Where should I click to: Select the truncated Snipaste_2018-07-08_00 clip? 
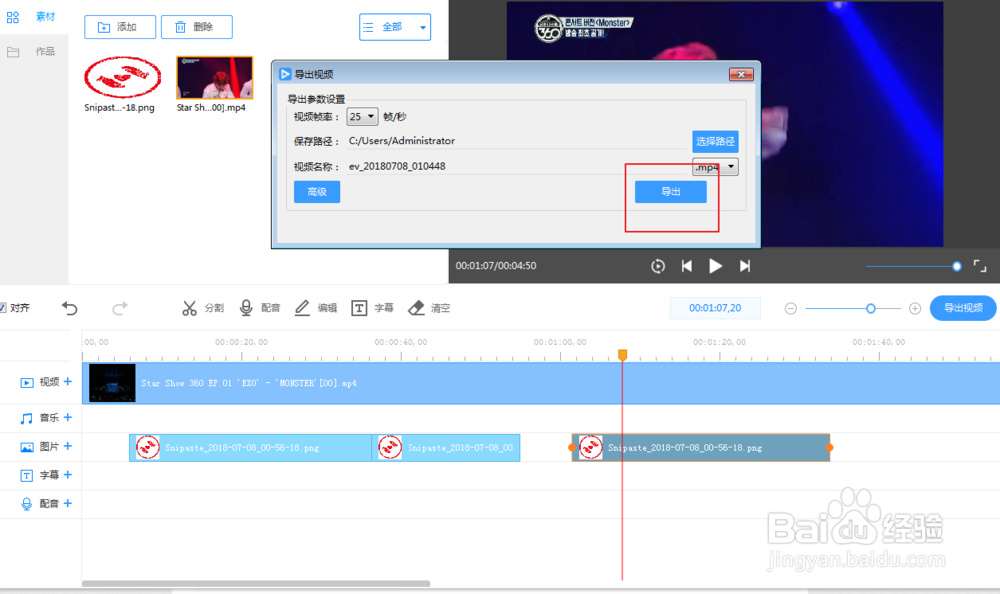(x=446, y=448)
